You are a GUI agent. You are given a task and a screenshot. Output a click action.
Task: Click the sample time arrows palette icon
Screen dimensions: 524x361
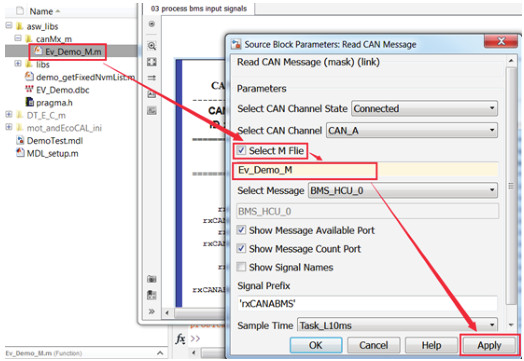(x=152, y=78)
